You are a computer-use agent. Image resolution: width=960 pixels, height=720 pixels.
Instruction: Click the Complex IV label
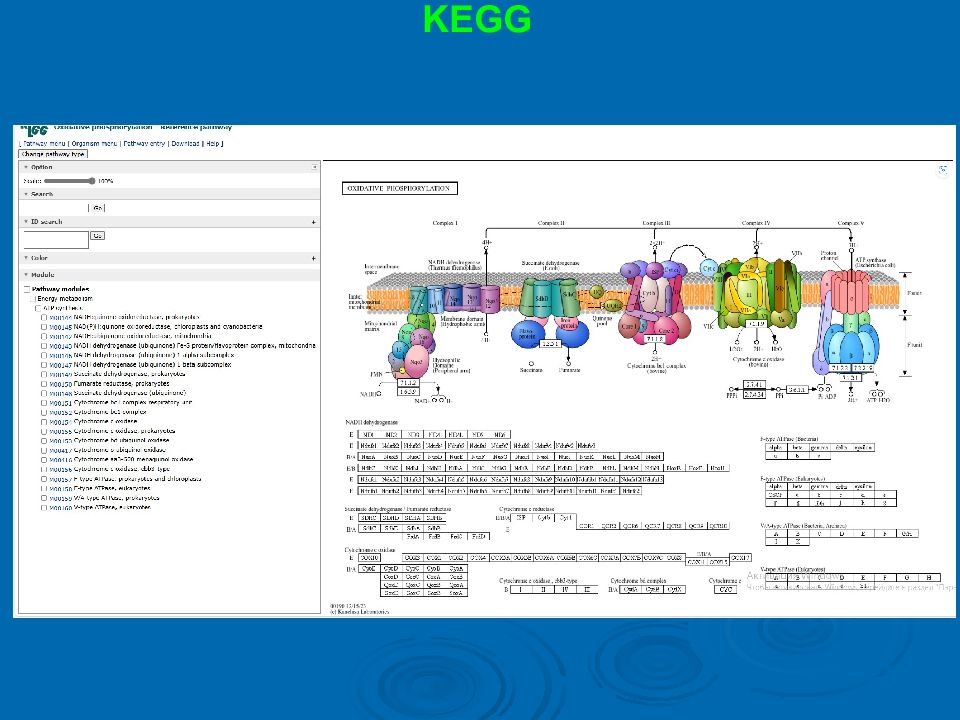pos(756,223)
